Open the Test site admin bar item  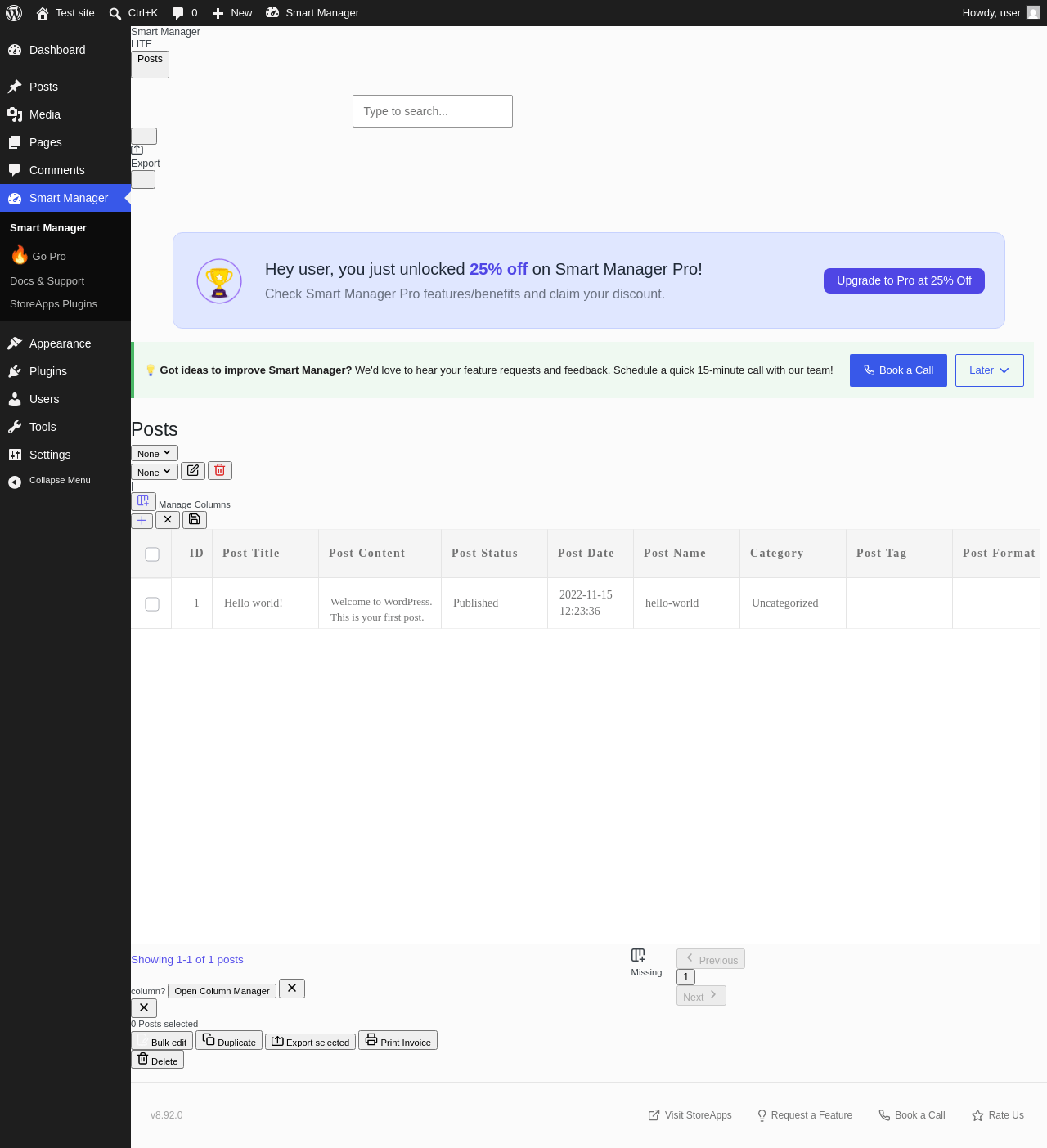65,13
